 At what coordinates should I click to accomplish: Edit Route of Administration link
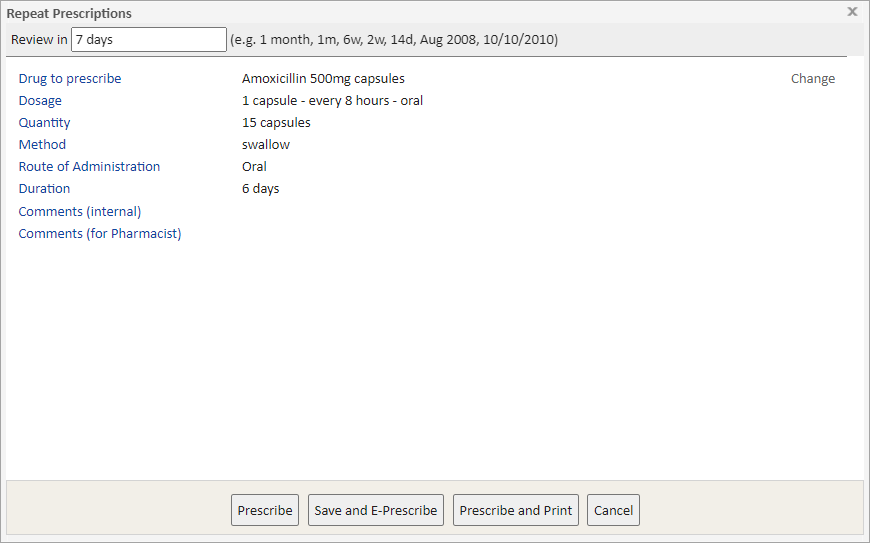pos(89,167)
